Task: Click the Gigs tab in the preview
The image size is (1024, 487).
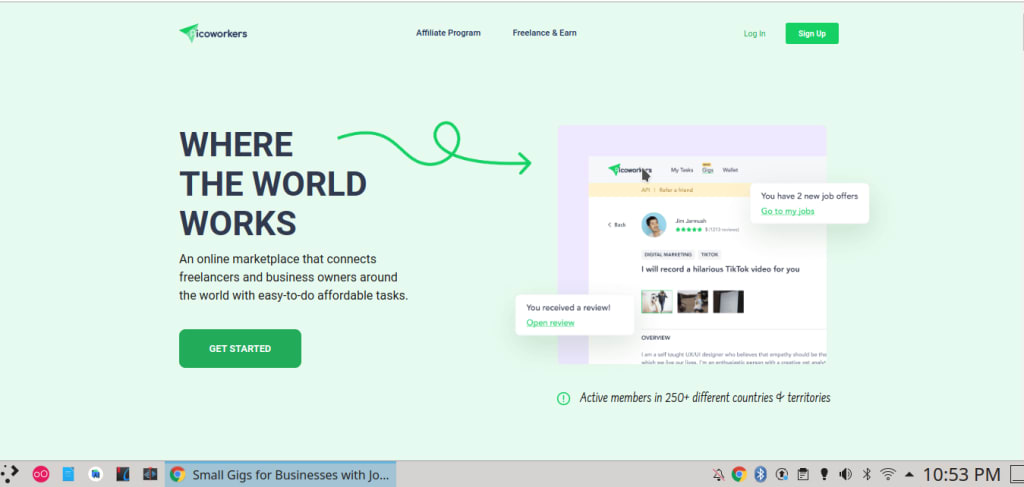Action: [x=707, y=170]
